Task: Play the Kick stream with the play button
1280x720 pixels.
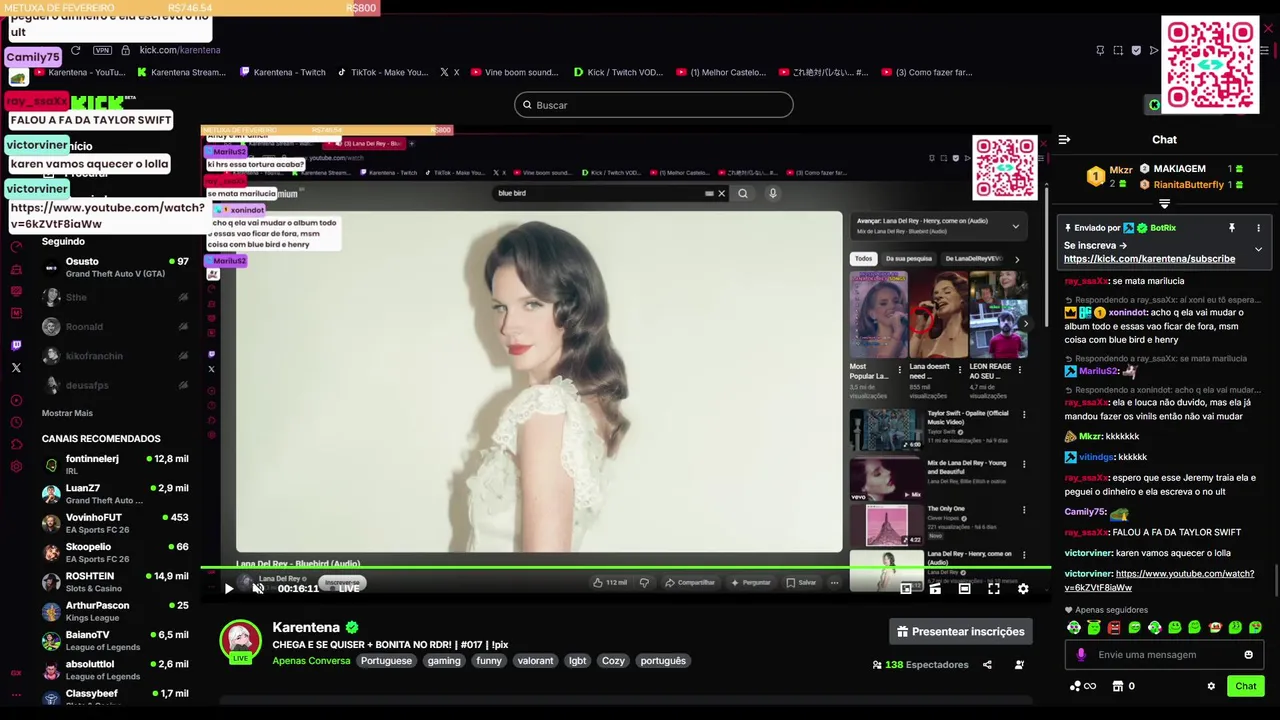Action: pyautogui.click(x=228, y=589)
